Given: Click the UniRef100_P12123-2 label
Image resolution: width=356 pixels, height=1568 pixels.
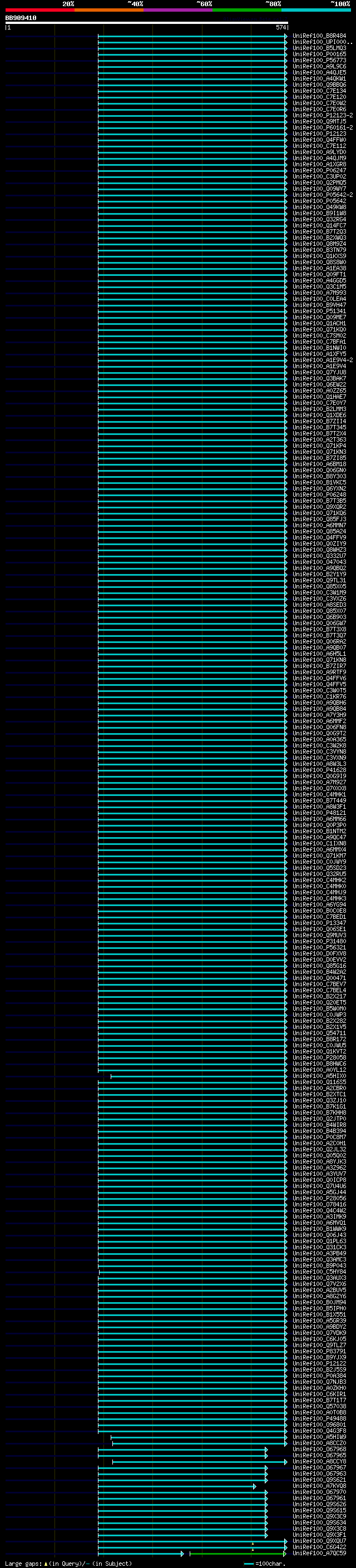Looking at the screenshot, I should click(323, 116).
